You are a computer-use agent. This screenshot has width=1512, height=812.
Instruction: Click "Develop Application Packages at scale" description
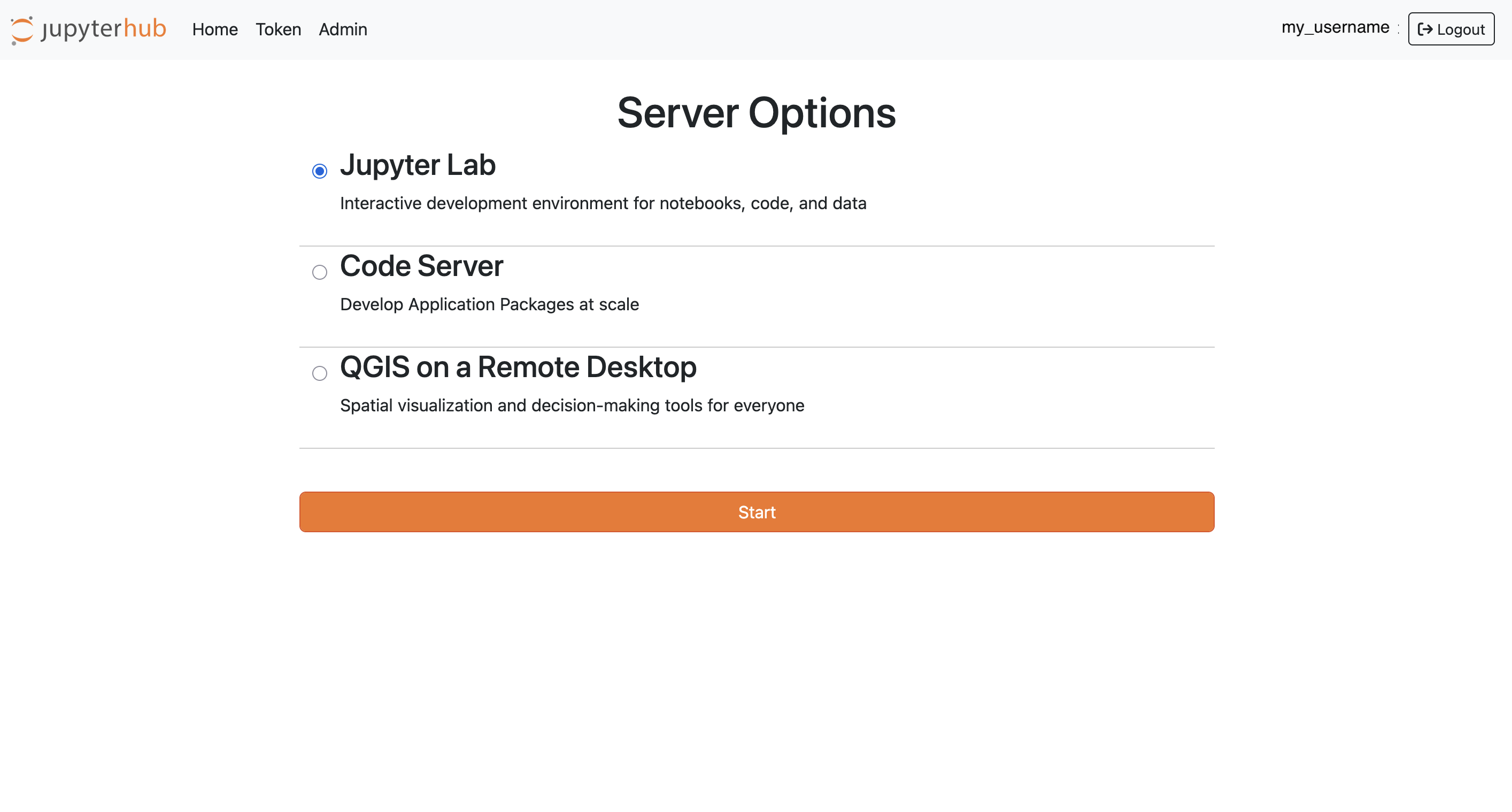coord(490,304)
